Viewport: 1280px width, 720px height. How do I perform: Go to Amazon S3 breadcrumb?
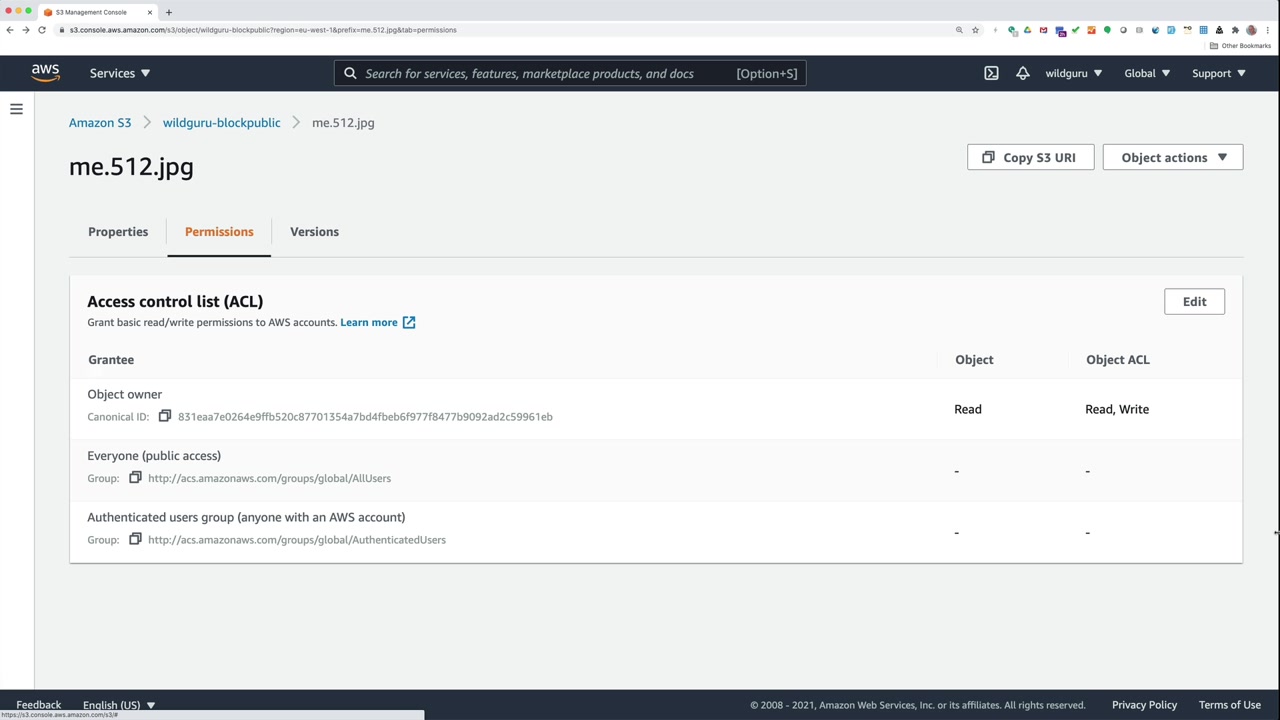coord(100,123)
